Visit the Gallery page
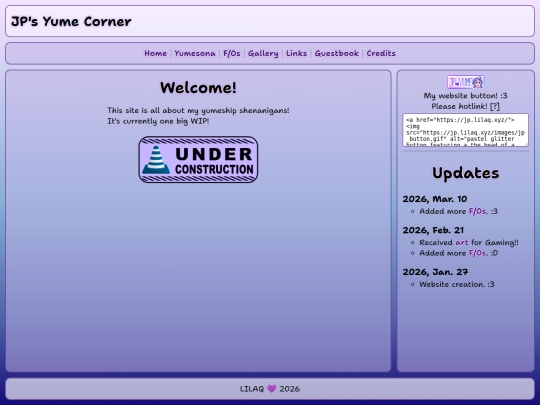Screen dimensions: 540x405 pos(263,53)
